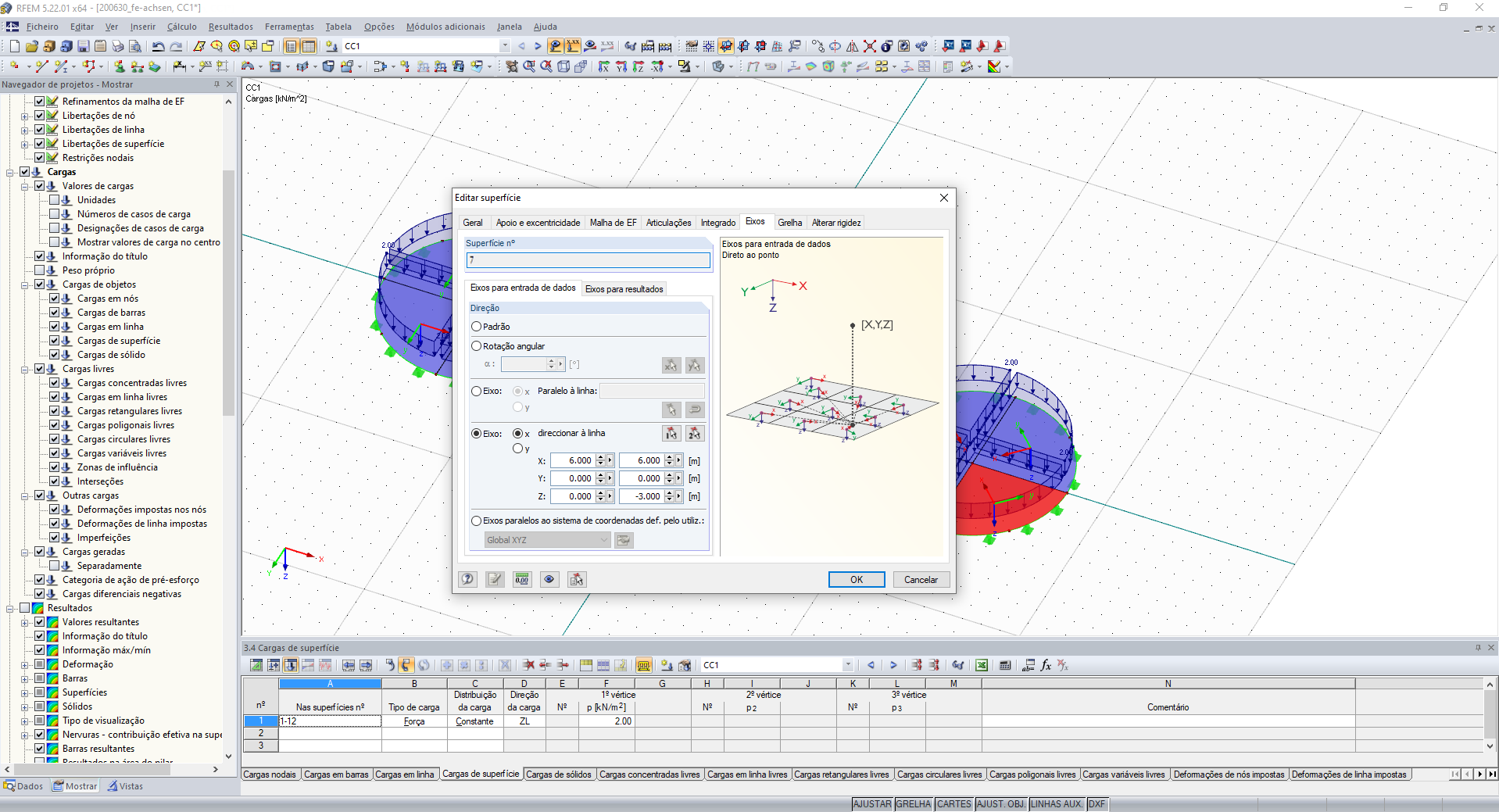Viewport: 1499px width, 812px height.
Task: Open the CC1 load case dropdown in main toolbar
Action: pyautogui.click(x=504, y=46)
